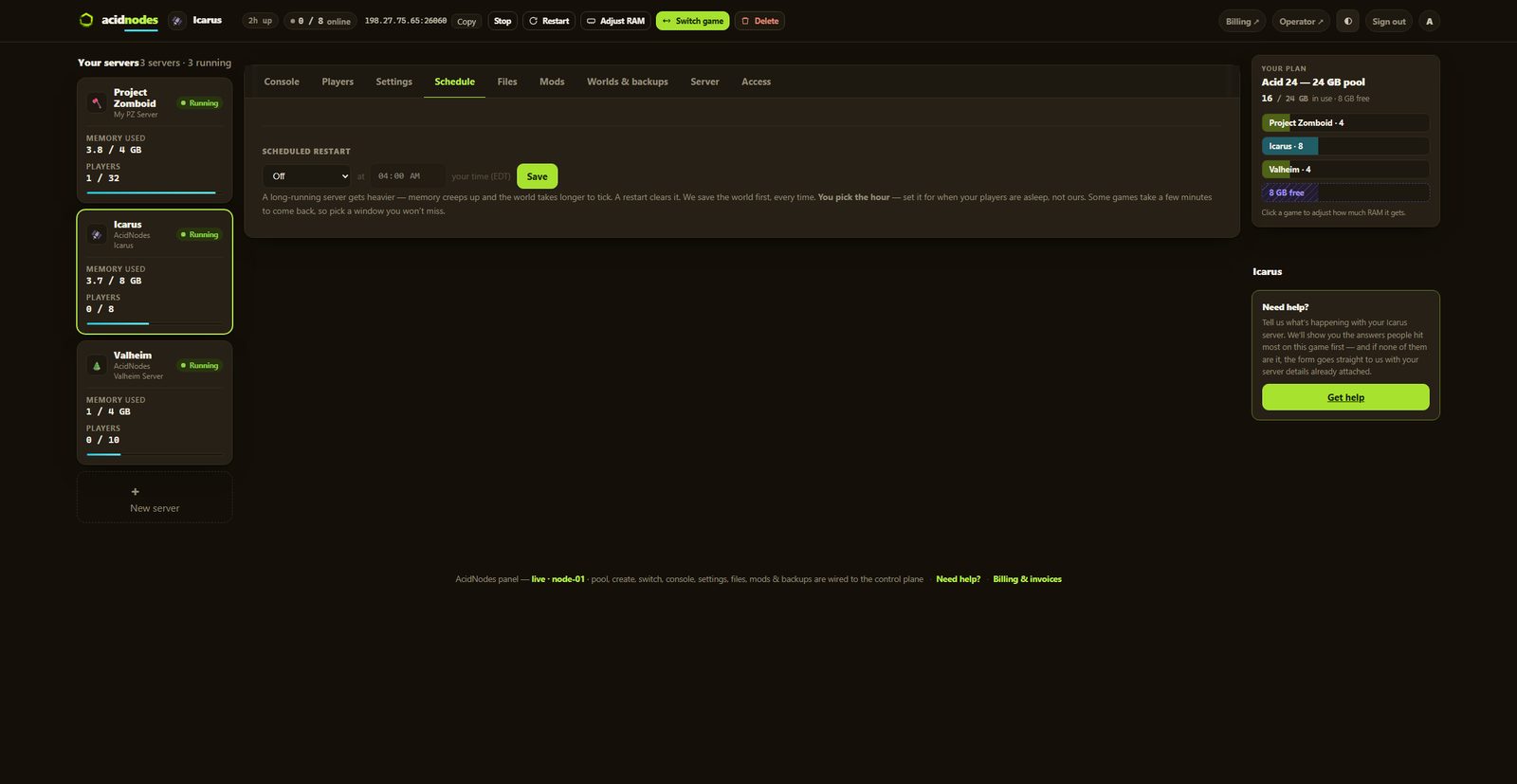
Task: Click the "1 / 32" players value
Action: click(102, 178)
